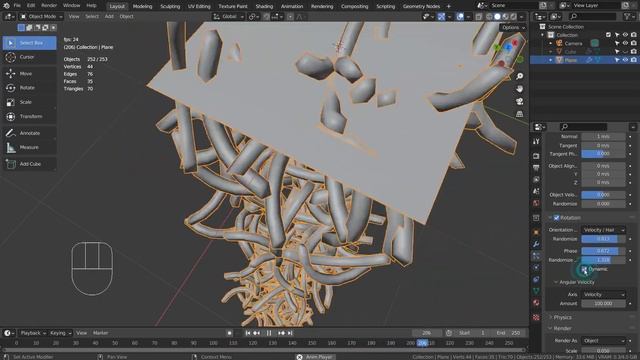Collapse the Render panel
Image resolution: width=640 pixels, height=360 pixels.
562,328
